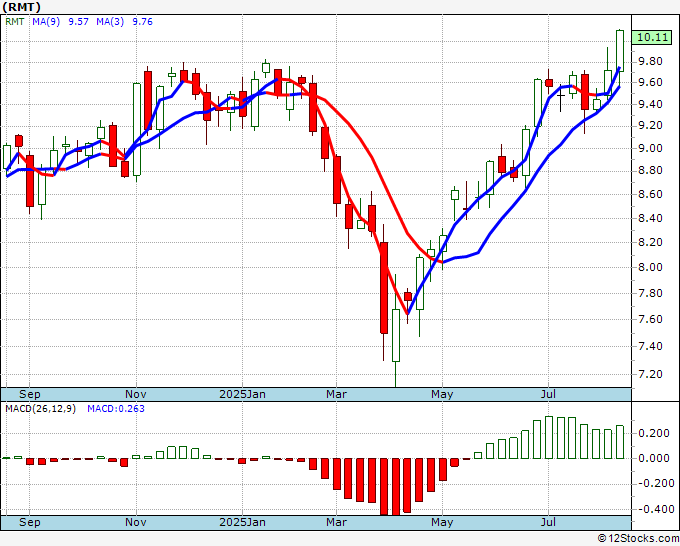Click the 8.80 price axis label

[651, 170]
